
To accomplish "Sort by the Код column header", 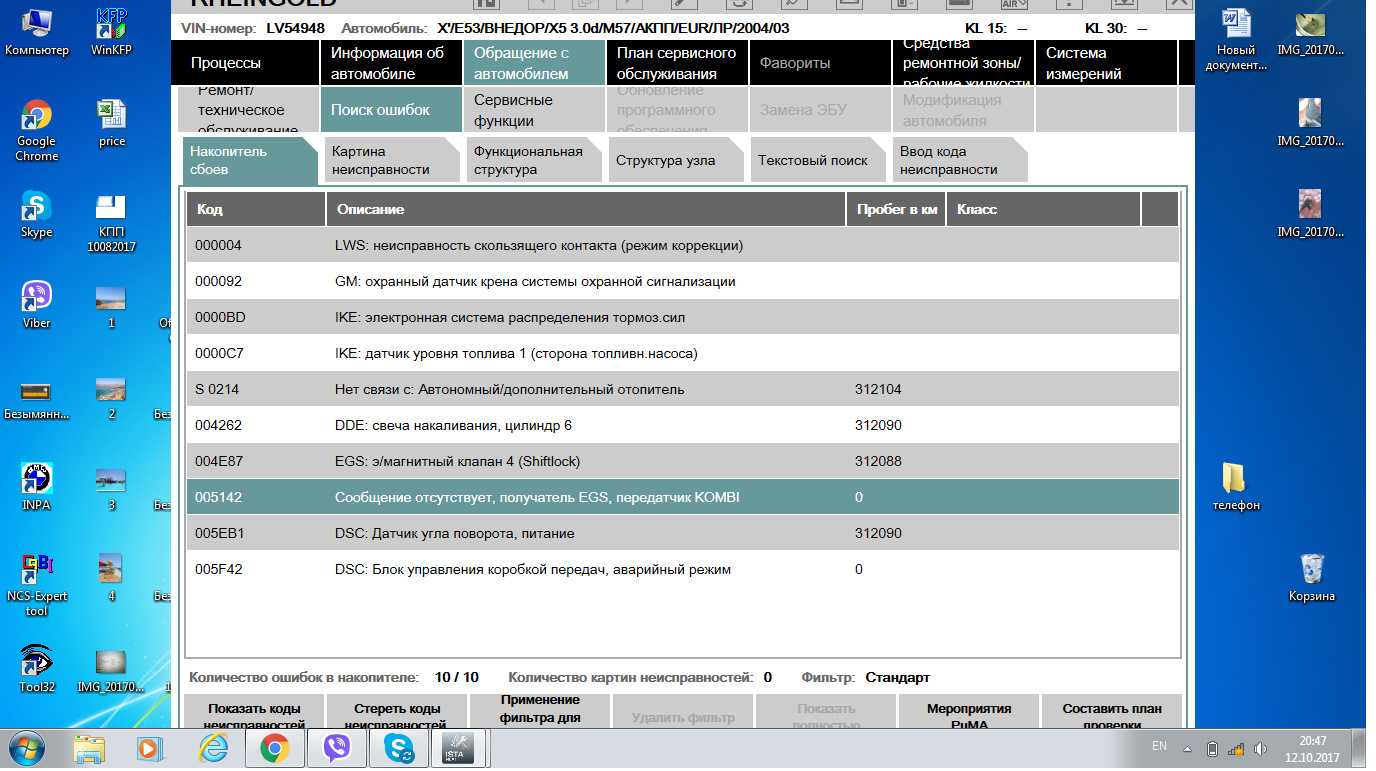I will click(x=256, y=209).
